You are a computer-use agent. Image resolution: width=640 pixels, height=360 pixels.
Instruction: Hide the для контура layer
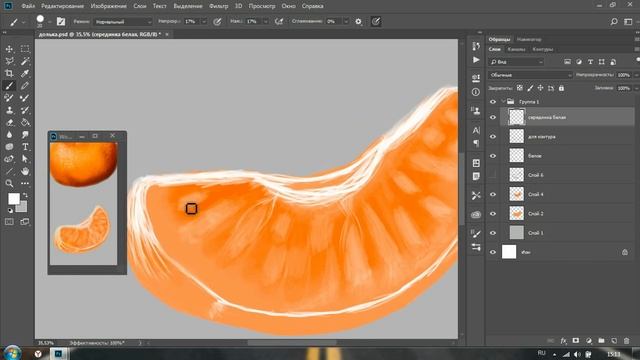click(x=493, y=136)
